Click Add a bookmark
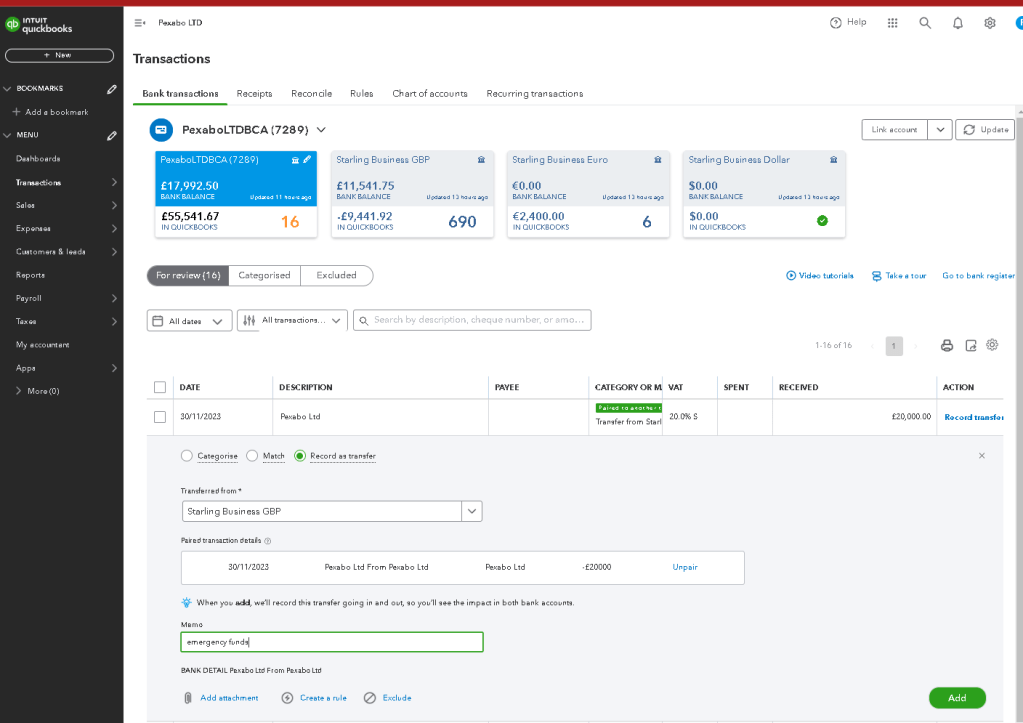 click(51, 112)
